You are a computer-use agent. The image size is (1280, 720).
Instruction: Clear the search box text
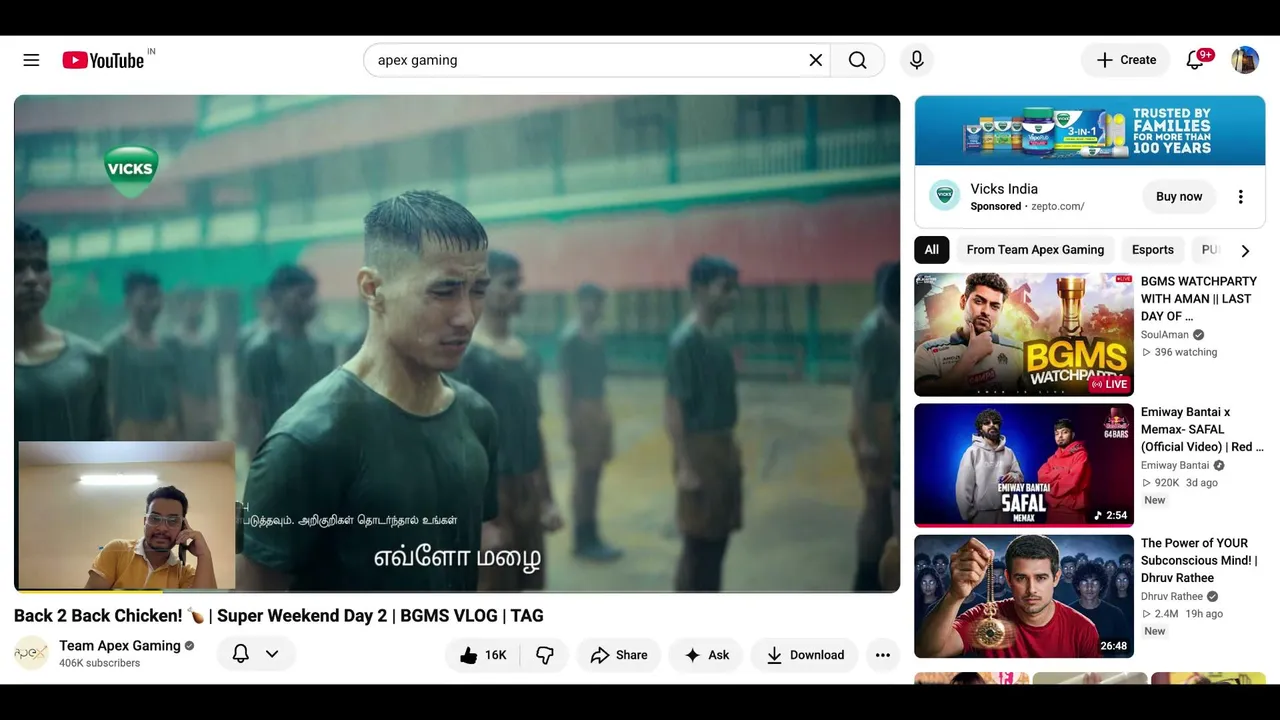(x=816, y=60)
